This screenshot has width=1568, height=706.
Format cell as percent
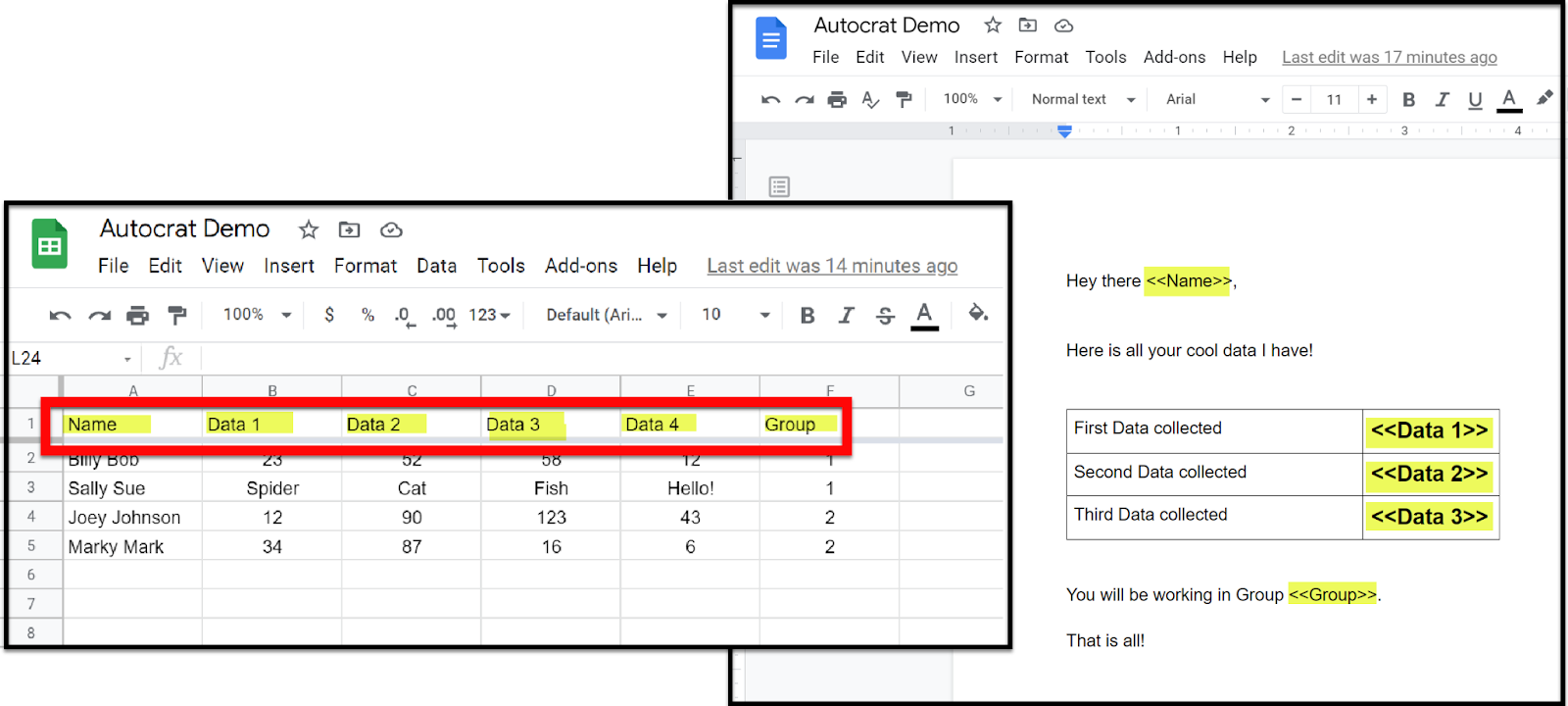[368, 315]
